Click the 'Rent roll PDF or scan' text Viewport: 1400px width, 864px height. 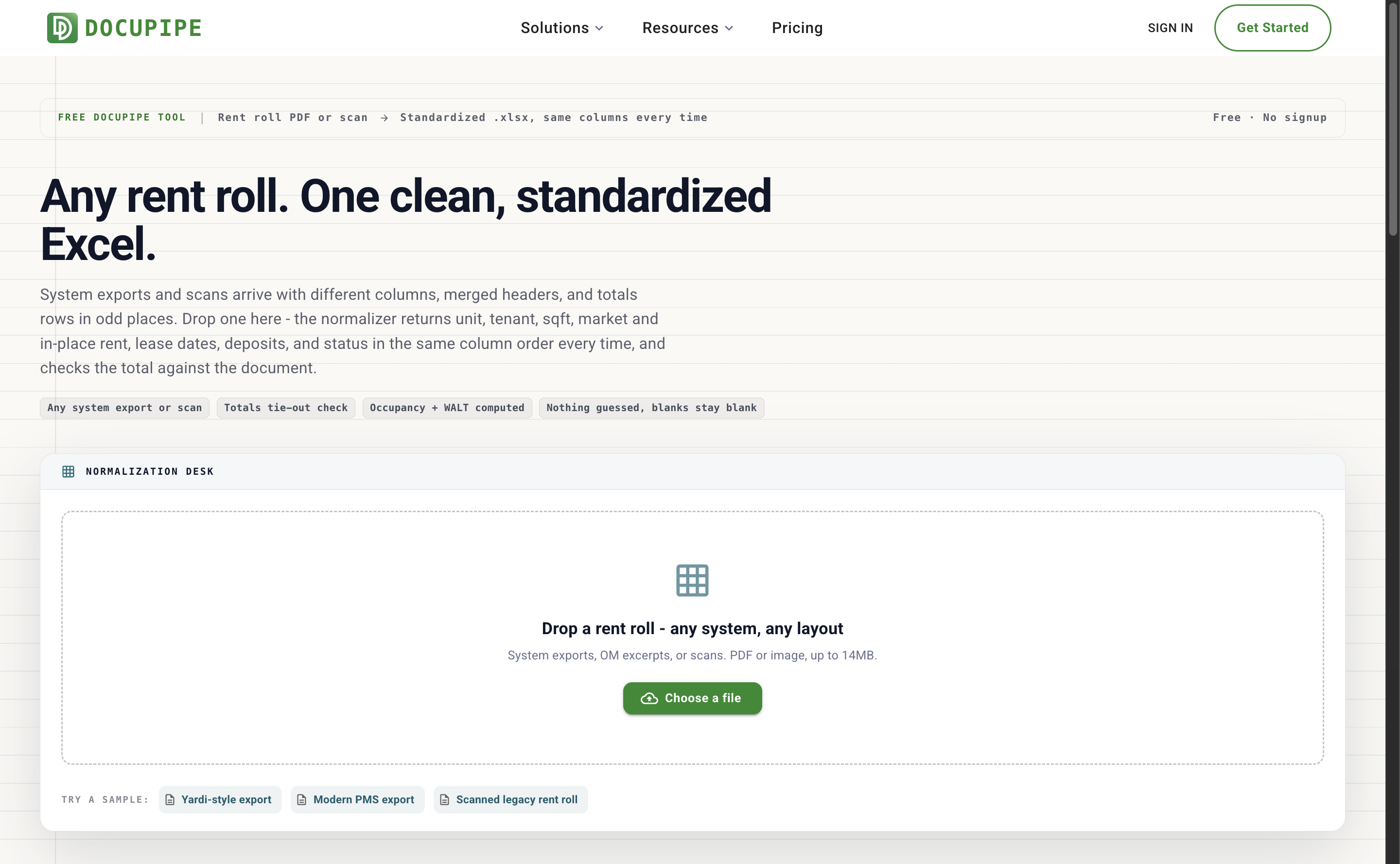[293, 117]
